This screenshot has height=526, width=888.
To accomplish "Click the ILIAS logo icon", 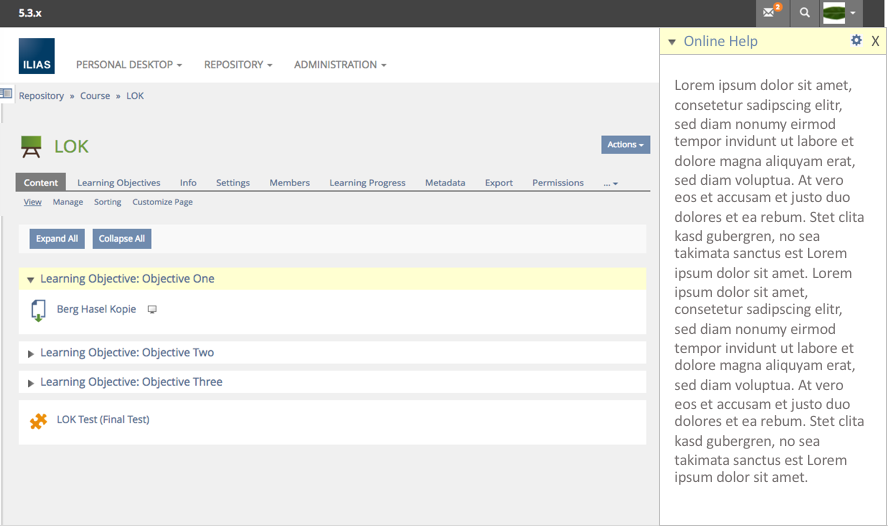I will click(37, 56).
